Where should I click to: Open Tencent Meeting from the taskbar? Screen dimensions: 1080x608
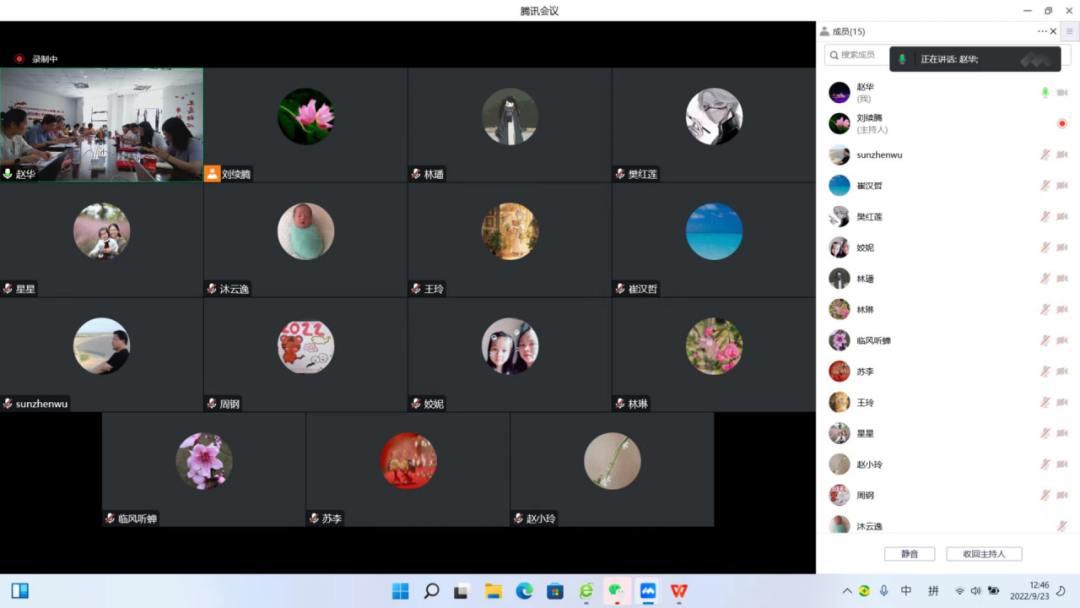coord(648,591)
